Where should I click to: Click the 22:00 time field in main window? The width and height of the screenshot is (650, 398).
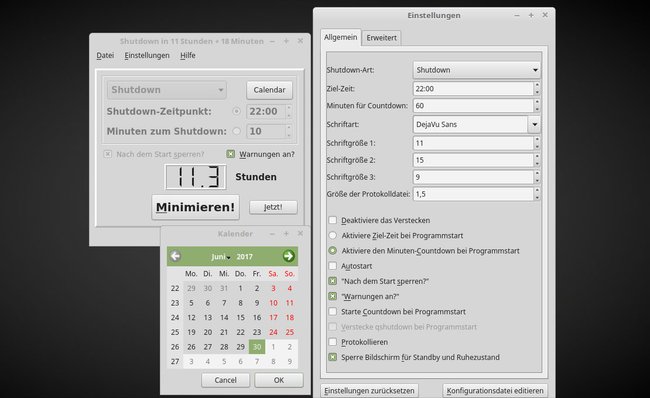coord(266,111)
